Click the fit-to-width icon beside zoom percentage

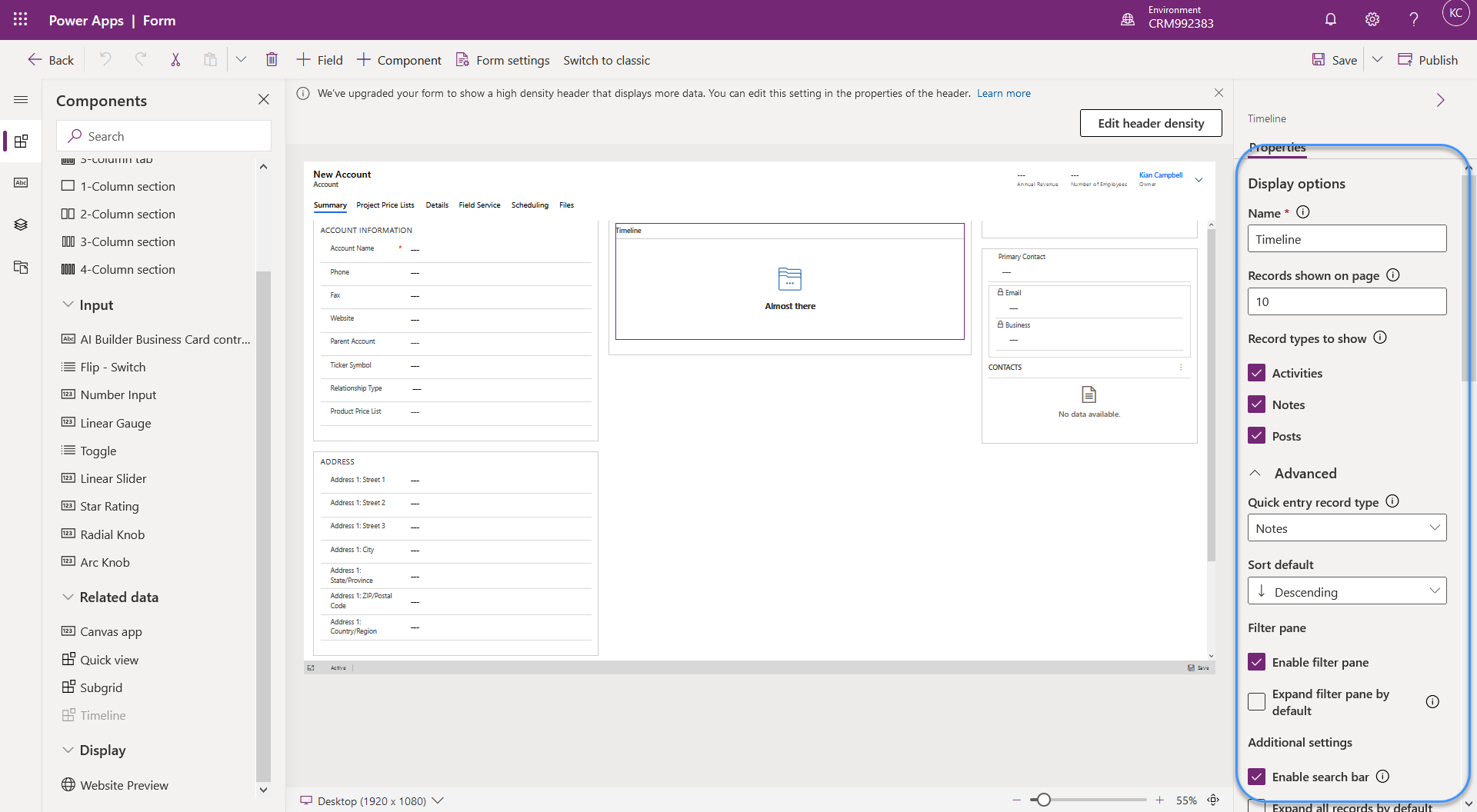pyautogui.click(x=1213, y=800)
